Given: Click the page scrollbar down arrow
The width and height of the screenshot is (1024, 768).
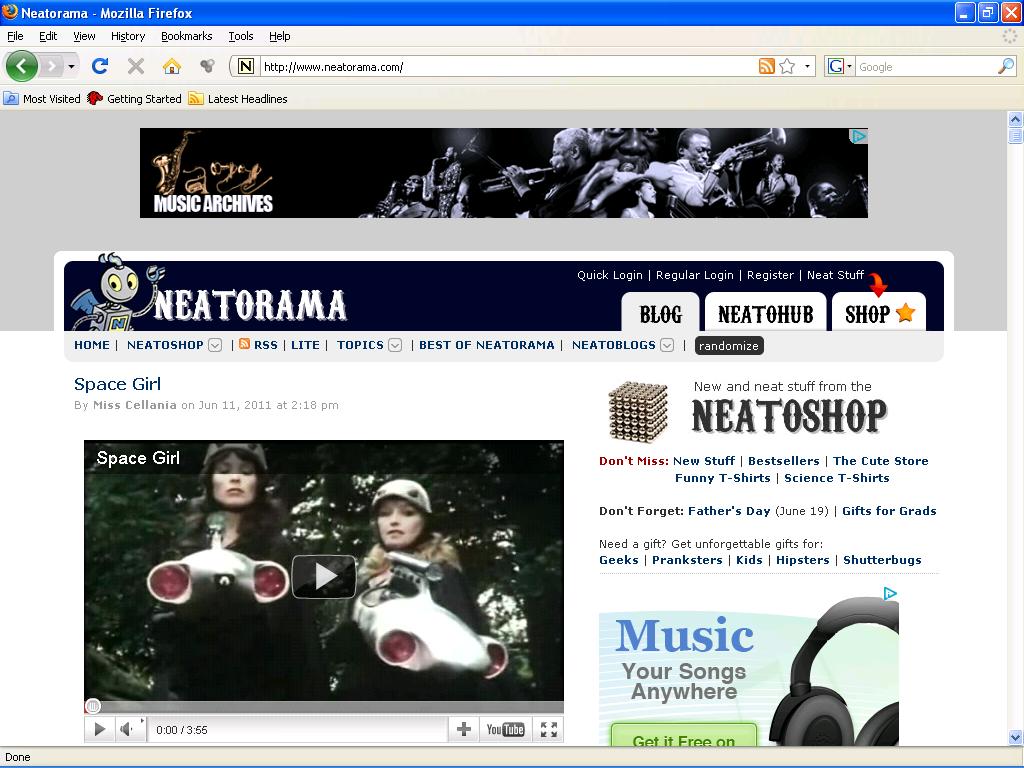Looking at the screenshot, I should click(x=1015, y=737).
